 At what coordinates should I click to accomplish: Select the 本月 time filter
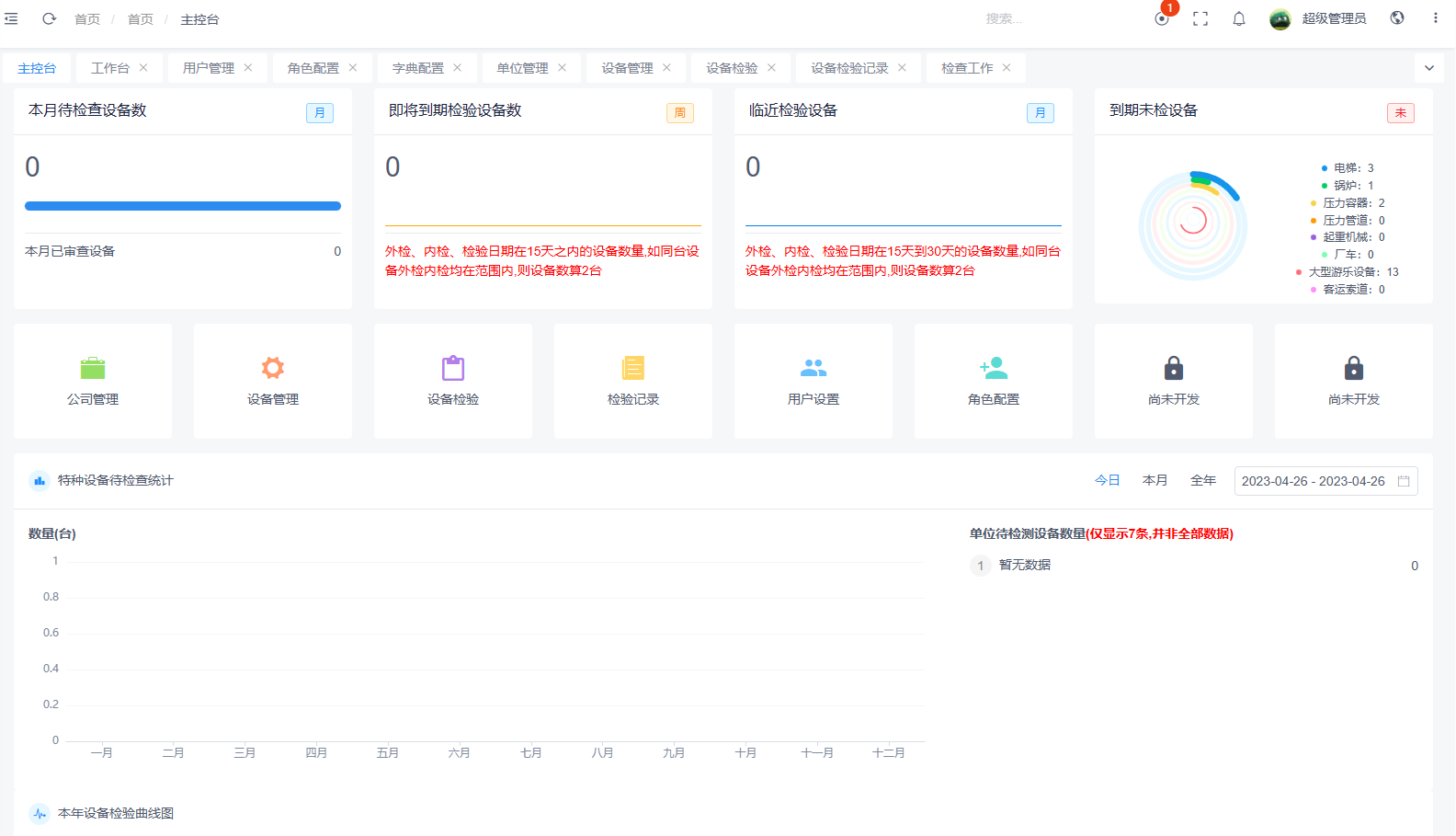click(1155, 481)
